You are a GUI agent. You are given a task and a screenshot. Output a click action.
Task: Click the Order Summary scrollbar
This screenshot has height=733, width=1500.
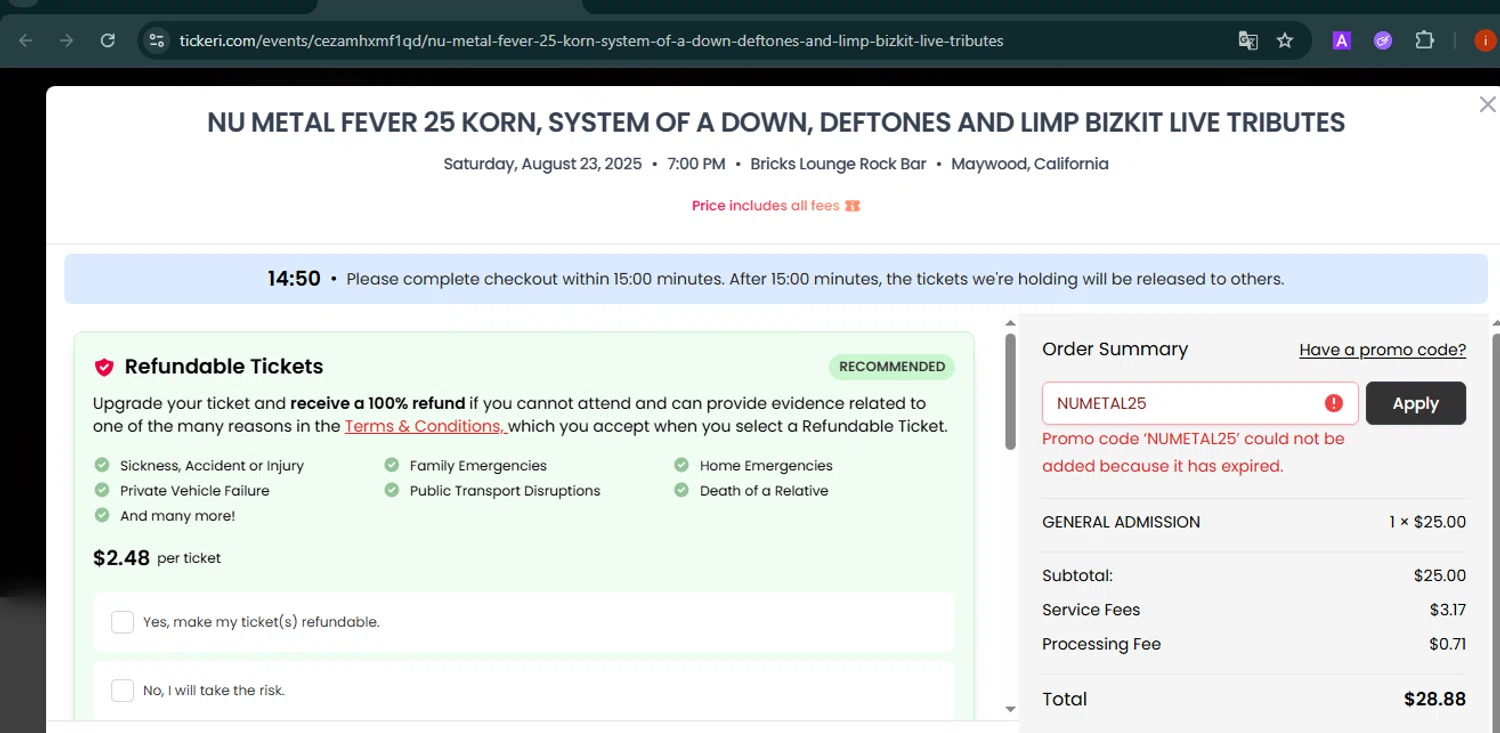click(1495, 525)
